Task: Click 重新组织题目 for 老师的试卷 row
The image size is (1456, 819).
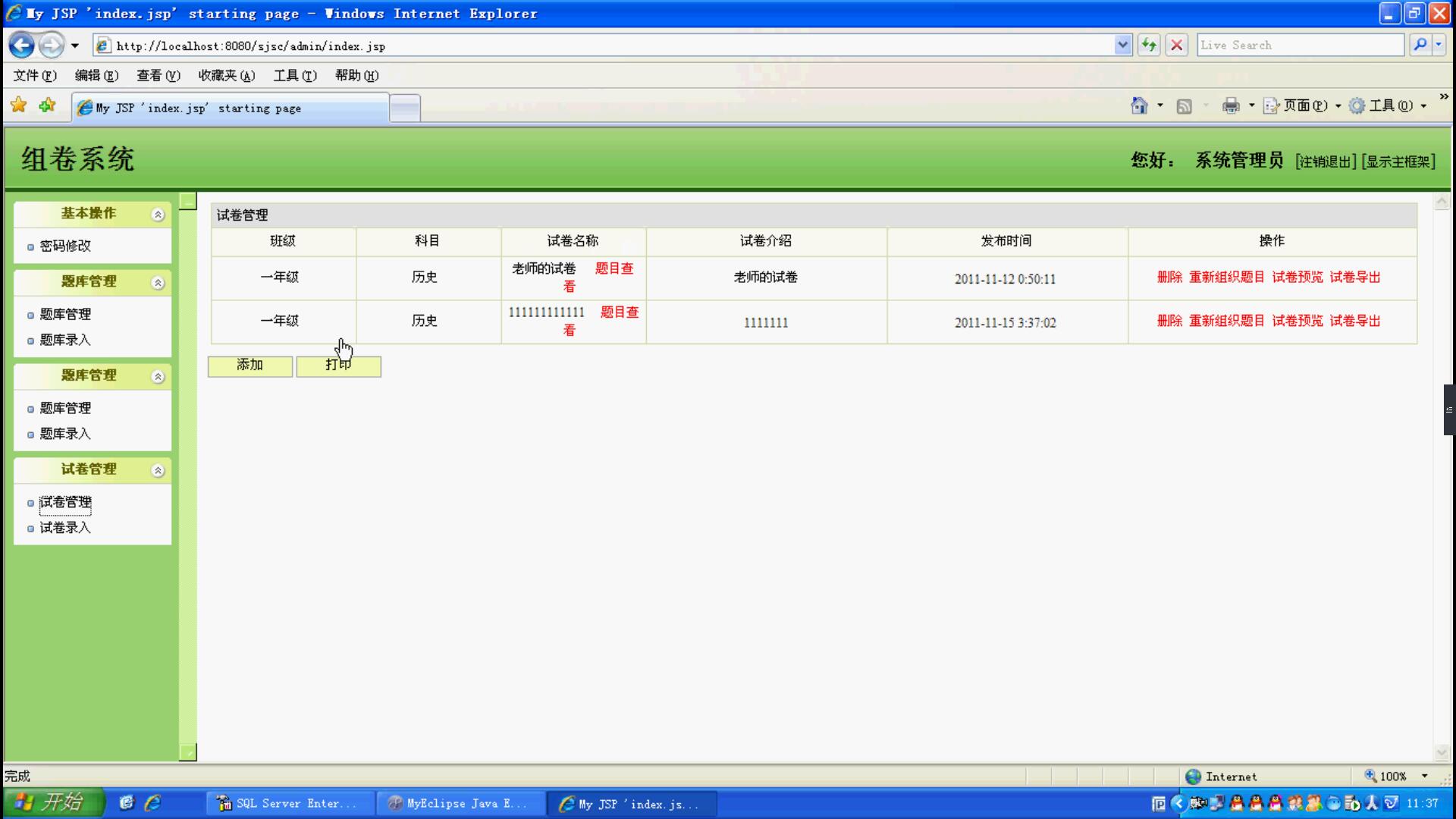Action: point(1226,277)
